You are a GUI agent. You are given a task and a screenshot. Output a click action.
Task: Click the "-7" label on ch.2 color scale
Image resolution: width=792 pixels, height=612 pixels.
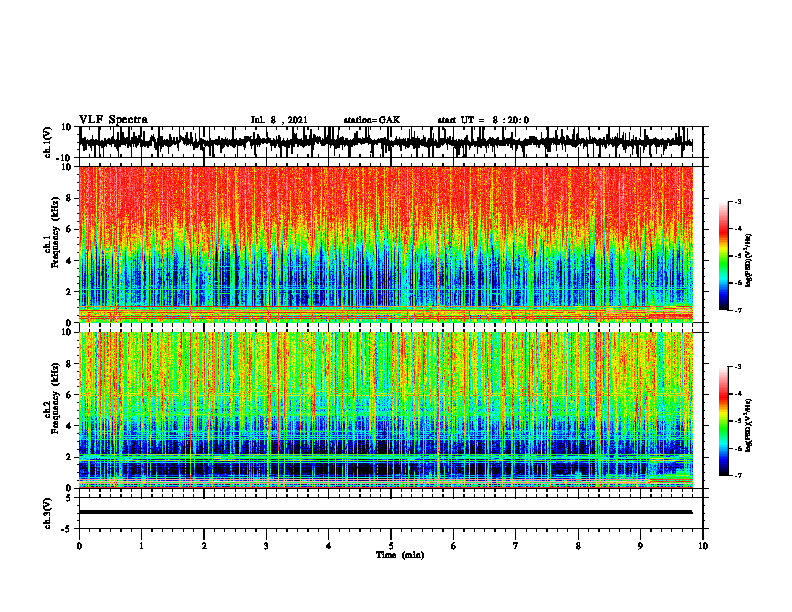tap(738, 475)
